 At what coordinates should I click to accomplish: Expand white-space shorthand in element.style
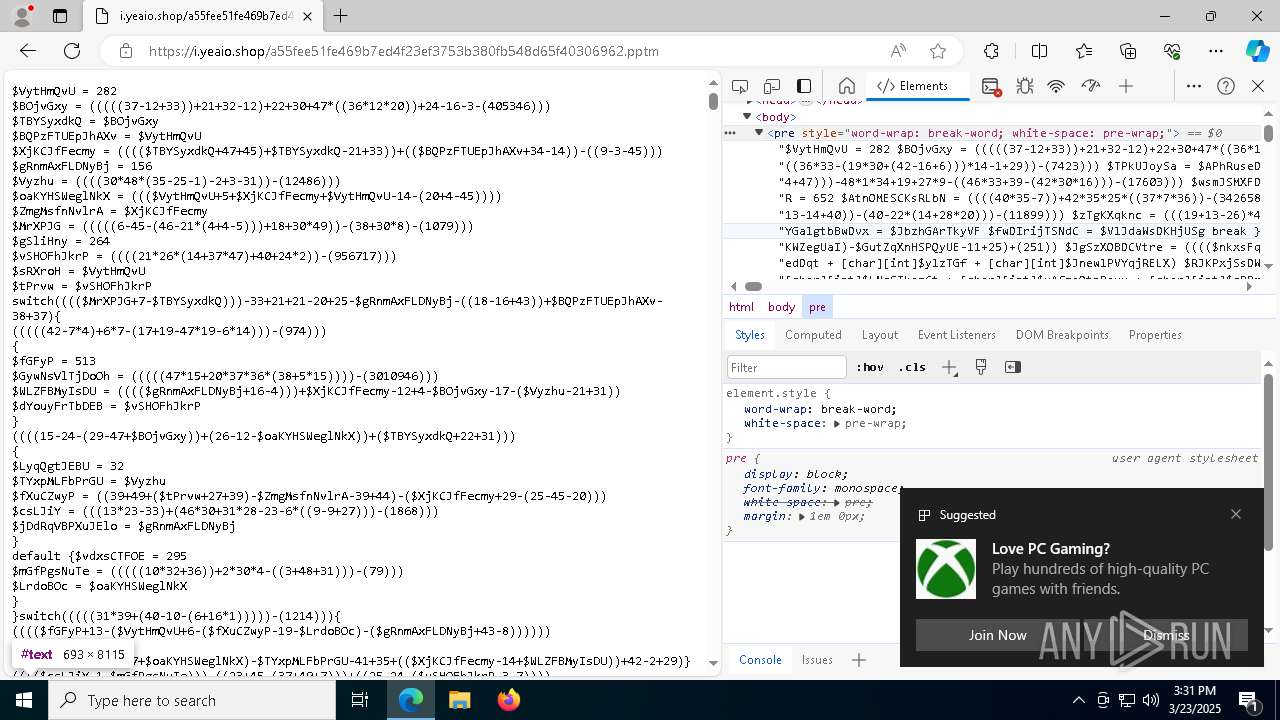[837, 424]
